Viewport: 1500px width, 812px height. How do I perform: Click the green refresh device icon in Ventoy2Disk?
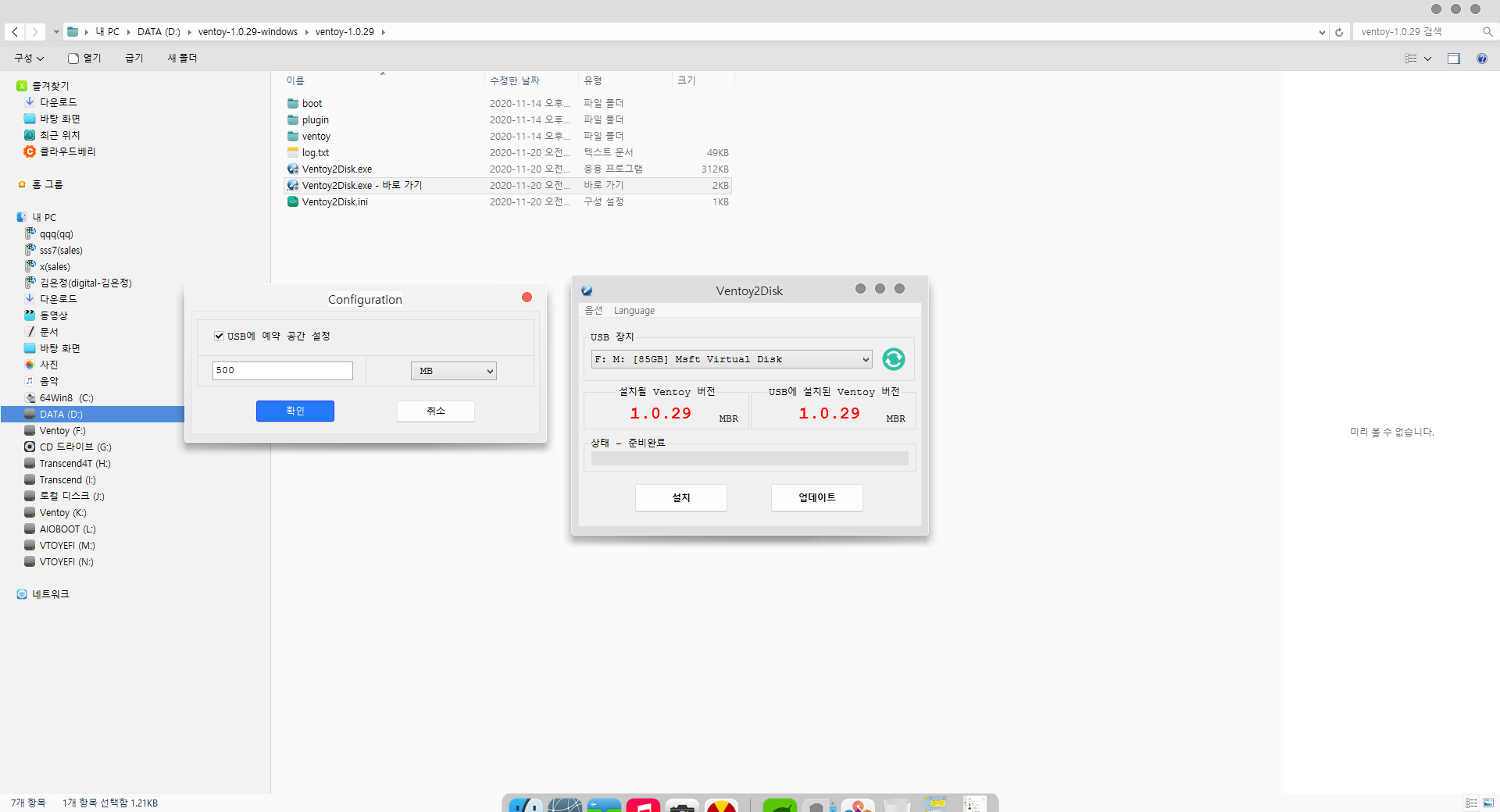coord(893,359)
